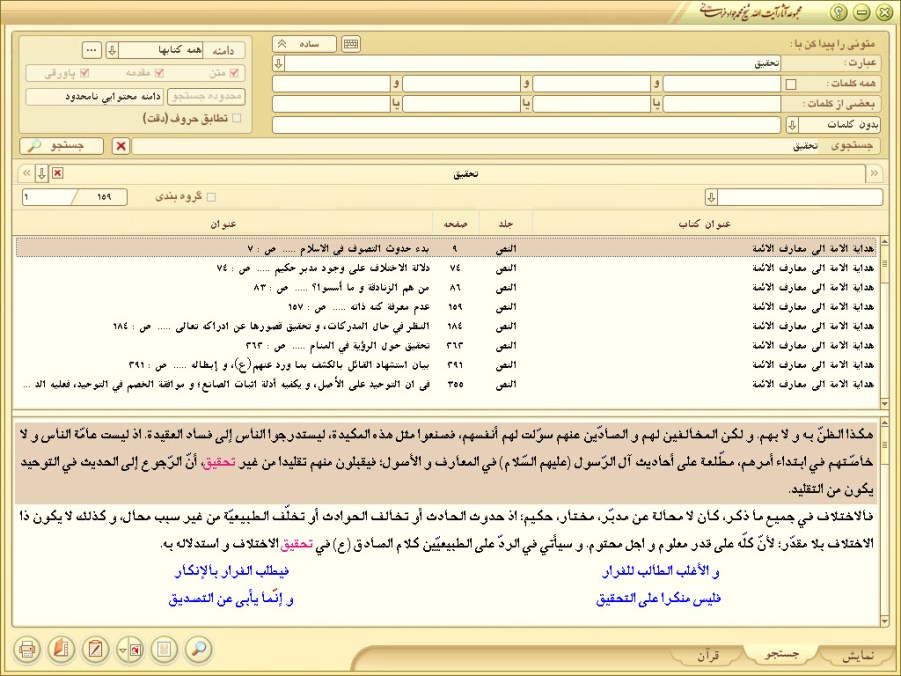Enable تطابق حروف (دقت) checkbox
Image resolution: width=901 pixels, height=676 pixels.
236,118
